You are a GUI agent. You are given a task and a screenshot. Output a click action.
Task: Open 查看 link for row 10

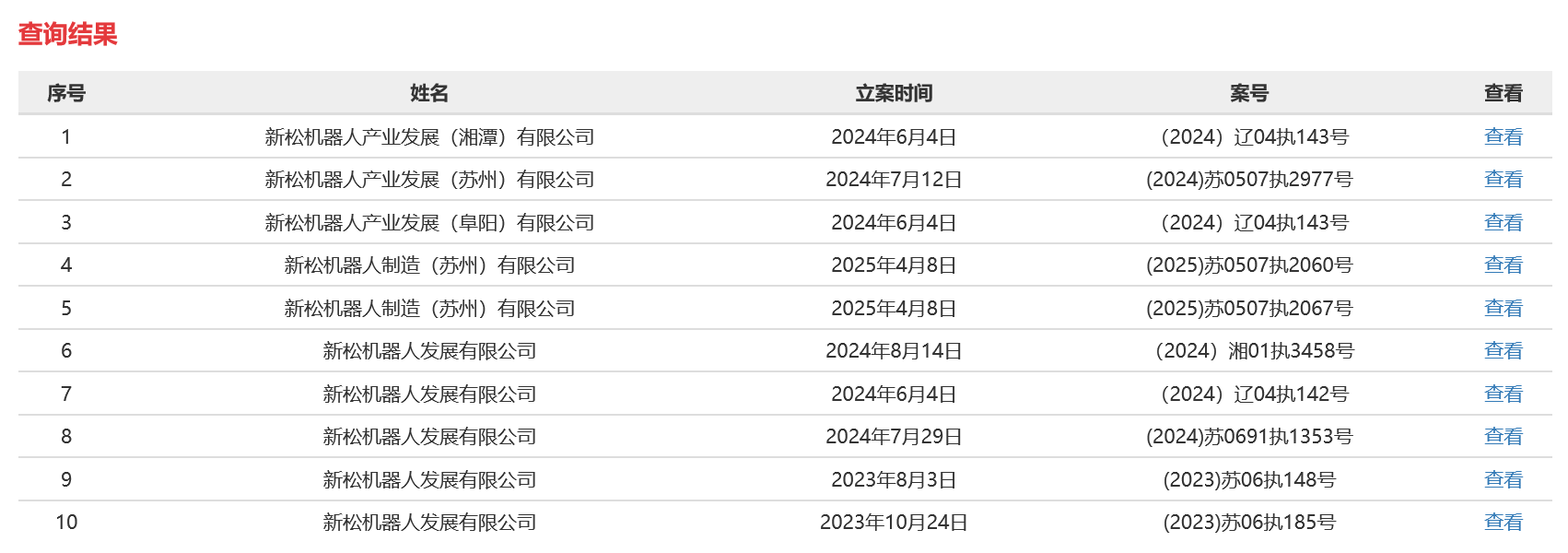(1503, 522)
